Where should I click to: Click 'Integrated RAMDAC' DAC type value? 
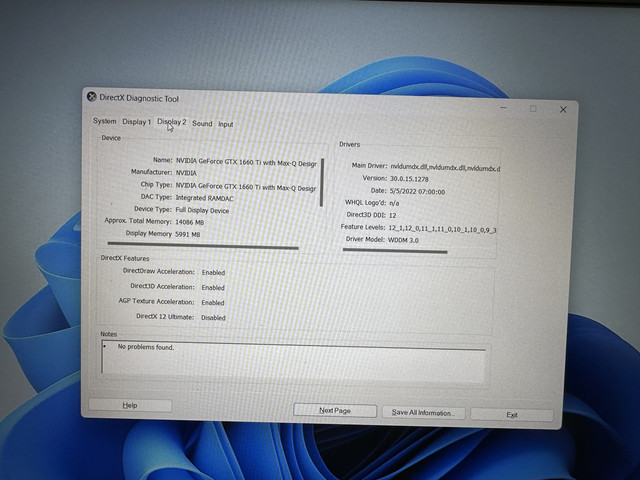point(204,198)
